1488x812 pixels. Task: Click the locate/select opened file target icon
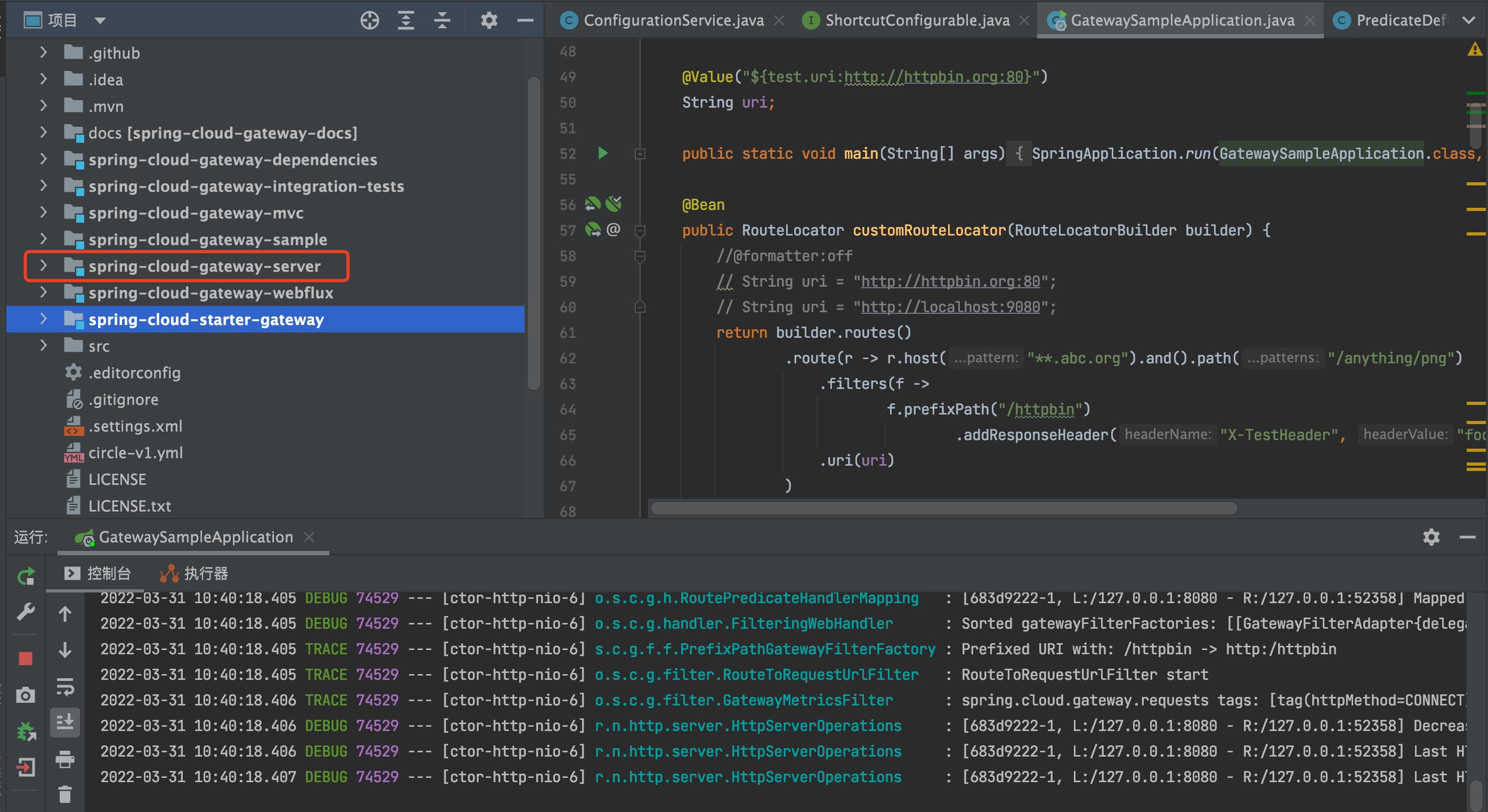click(370, 20)
